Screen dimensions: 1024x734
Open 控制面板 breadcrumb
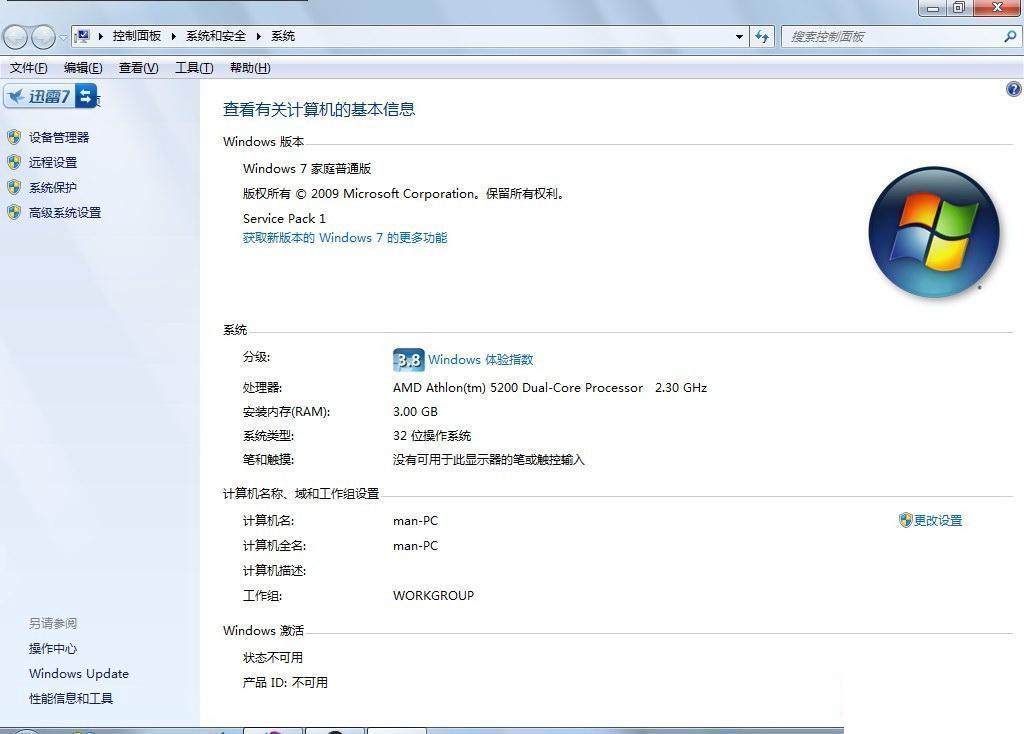pyautogui.click(x=136, y=36)
